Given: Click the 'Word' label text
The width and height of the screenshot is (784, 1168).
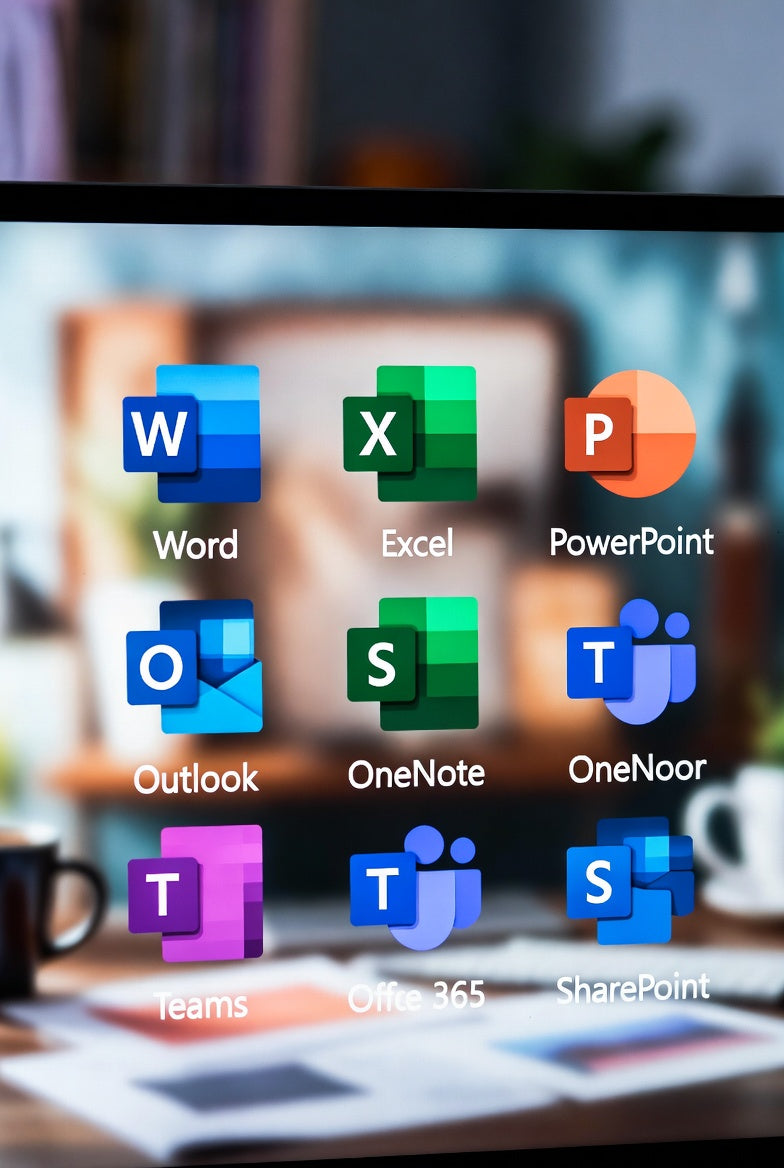Looking at the screenshot, I should (195, 545).
